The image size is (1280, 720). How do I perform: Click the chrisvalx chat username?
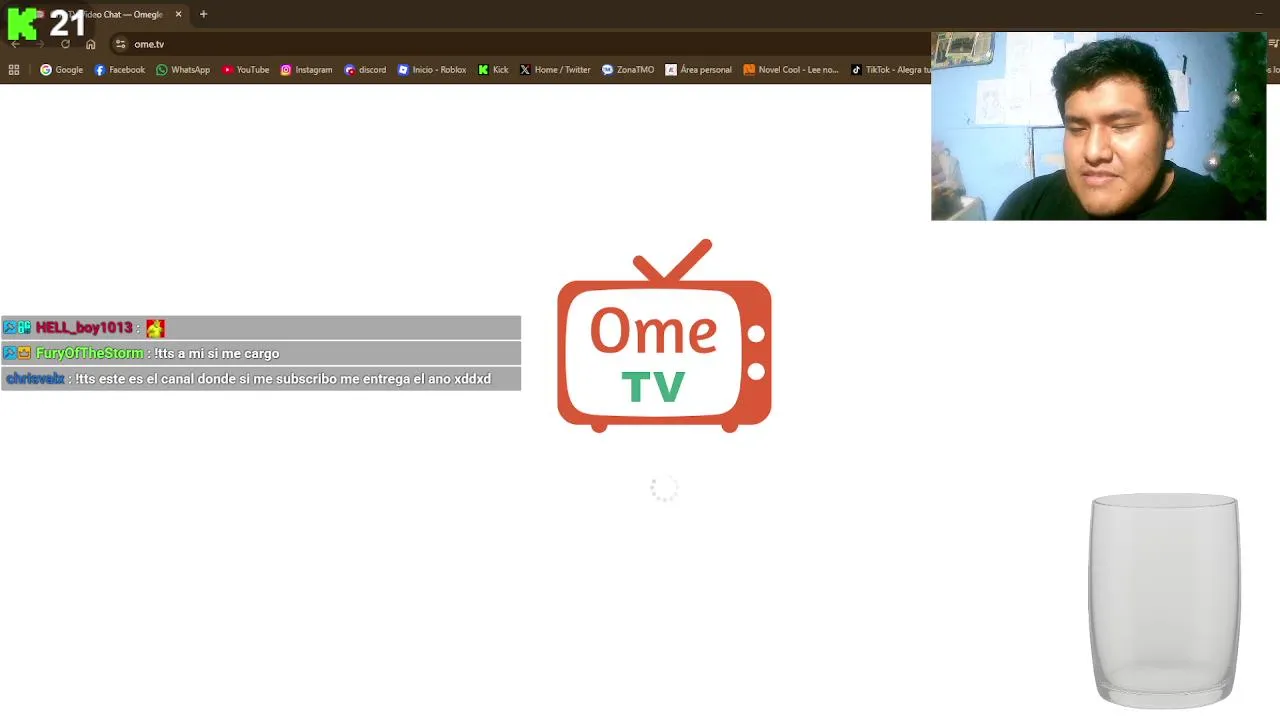tap(35, 379)
